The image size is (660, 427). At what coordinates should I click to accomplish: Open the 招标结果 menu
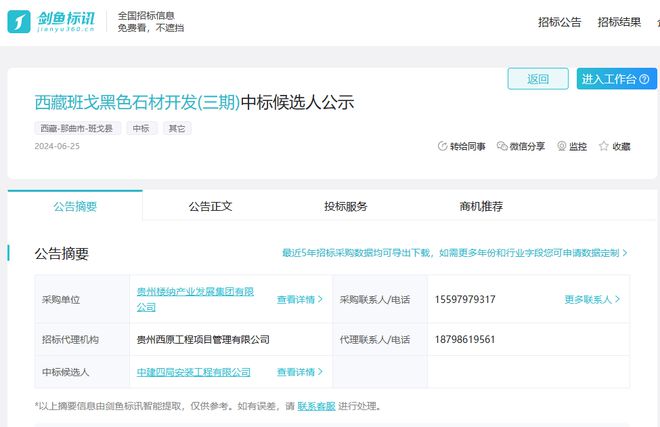[619, 22]
